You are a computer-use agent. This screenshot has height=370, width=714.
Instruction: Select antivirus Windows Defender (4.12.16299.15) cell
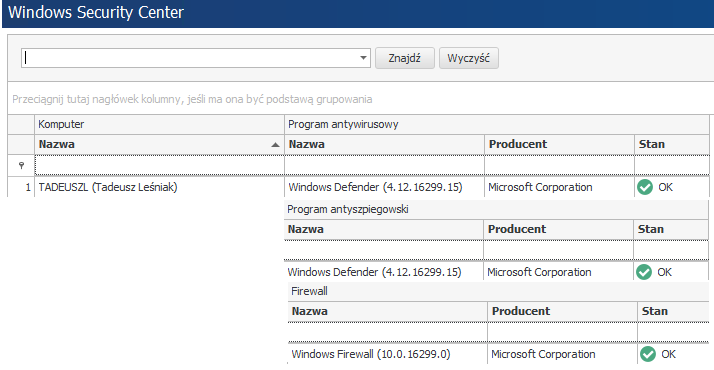tap(384, 187)
